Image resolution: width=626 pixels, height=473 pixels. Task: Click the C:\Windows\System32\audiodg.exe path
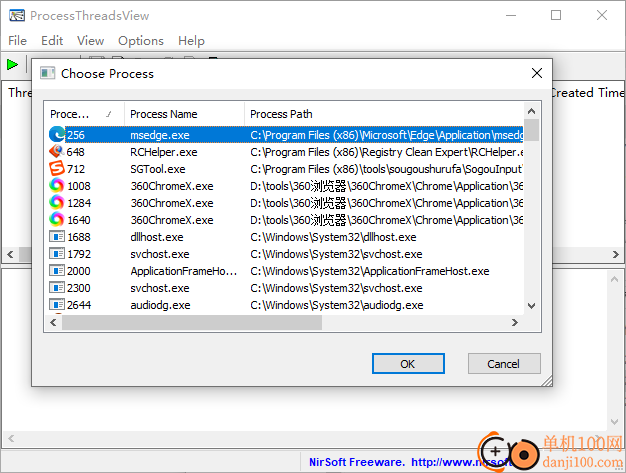pos(337,305)
